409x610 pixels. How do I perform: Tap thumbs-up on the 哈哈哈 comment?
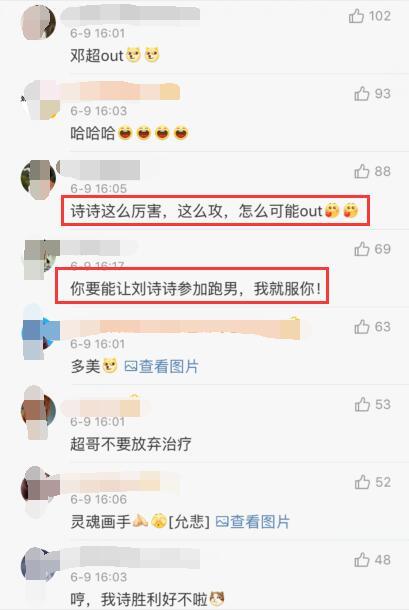(x=362, y=94)
